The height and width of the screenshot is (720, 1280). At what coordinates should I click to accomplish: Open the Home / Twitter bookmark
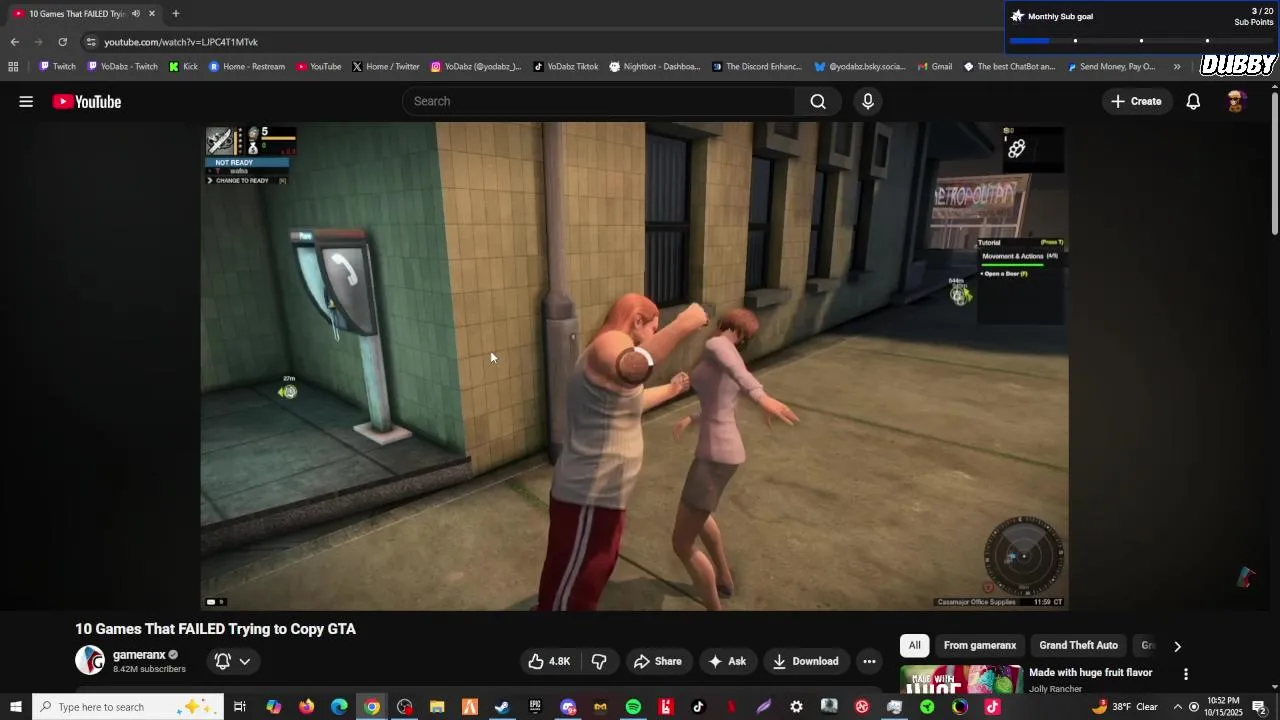coord(386,67)
